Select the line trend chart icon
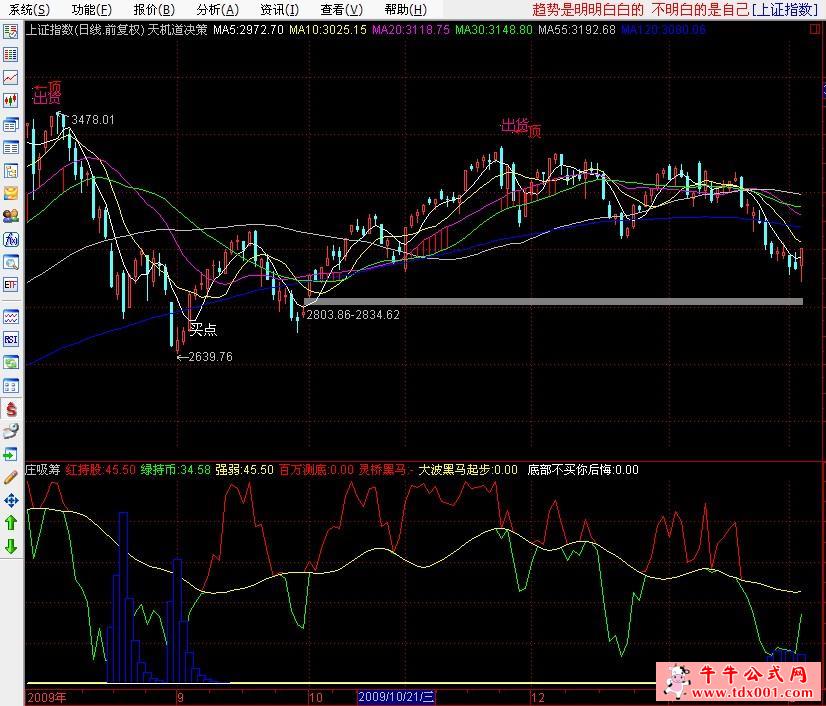826x706 pixels. pyautogui.click(x=11, y=77)
